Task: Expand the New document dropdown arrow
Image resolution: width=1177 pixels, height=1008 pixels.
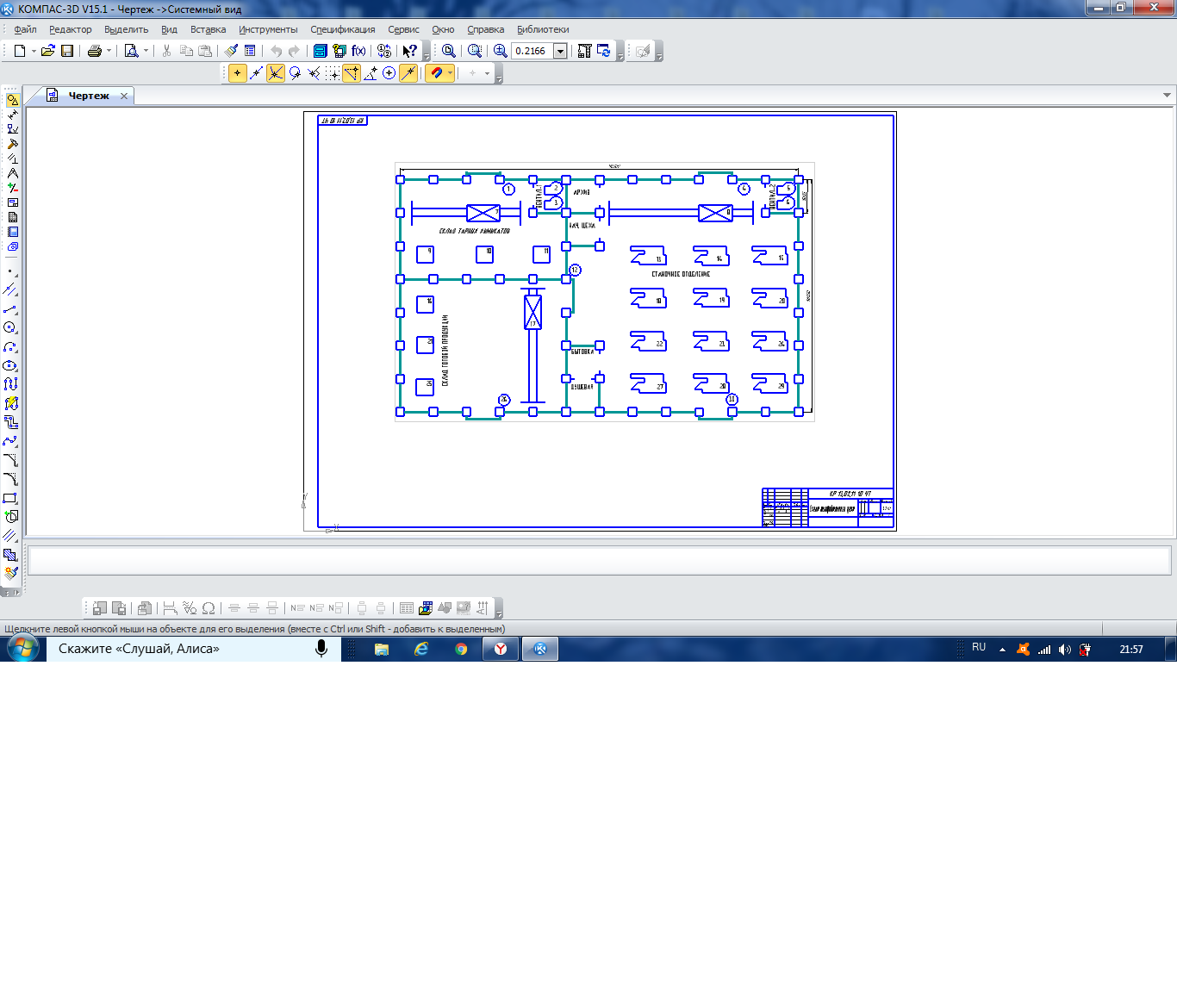Action: 34,51
